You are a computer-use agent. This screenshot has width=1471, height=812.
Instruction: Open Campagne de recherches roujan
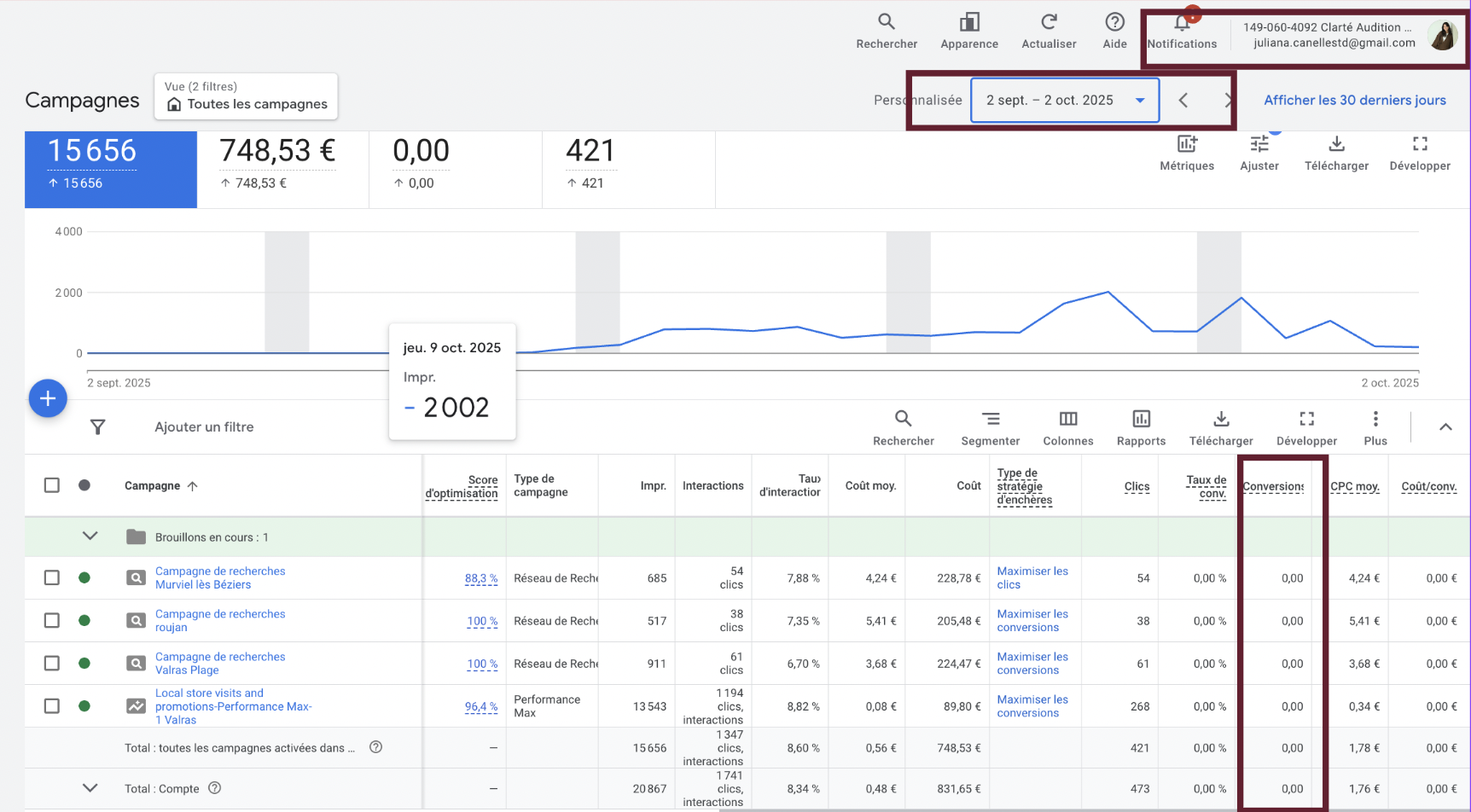[220, 620]
